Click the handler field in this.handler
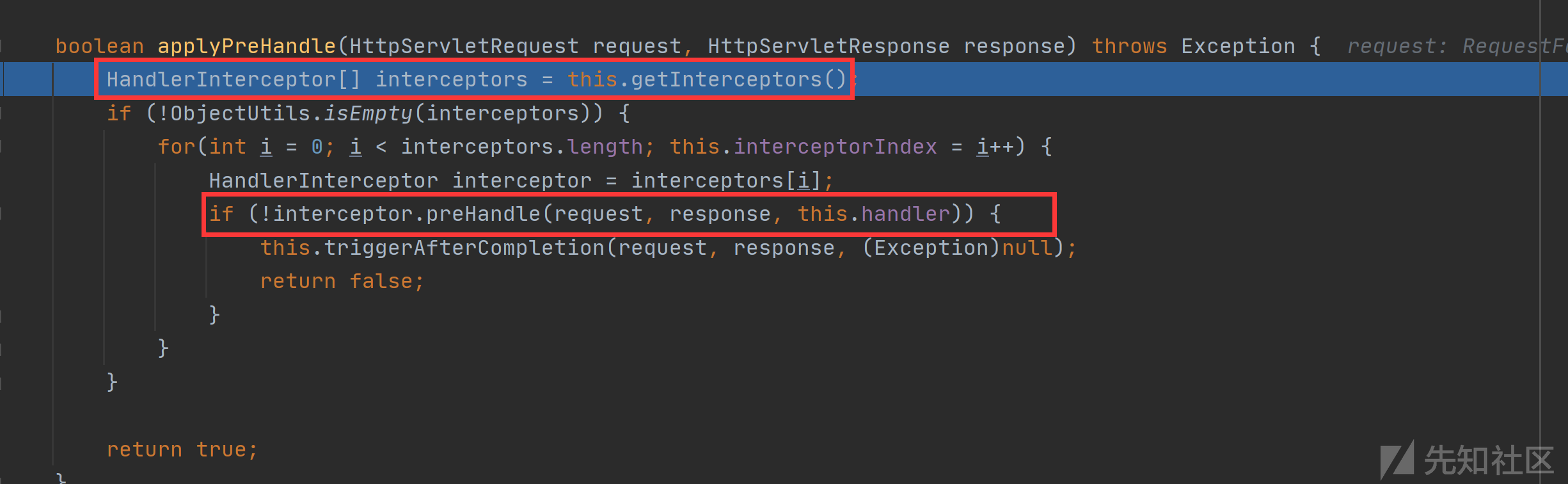Image resolution: width=1568 pixels, height=484 pixels. point(905,214)
